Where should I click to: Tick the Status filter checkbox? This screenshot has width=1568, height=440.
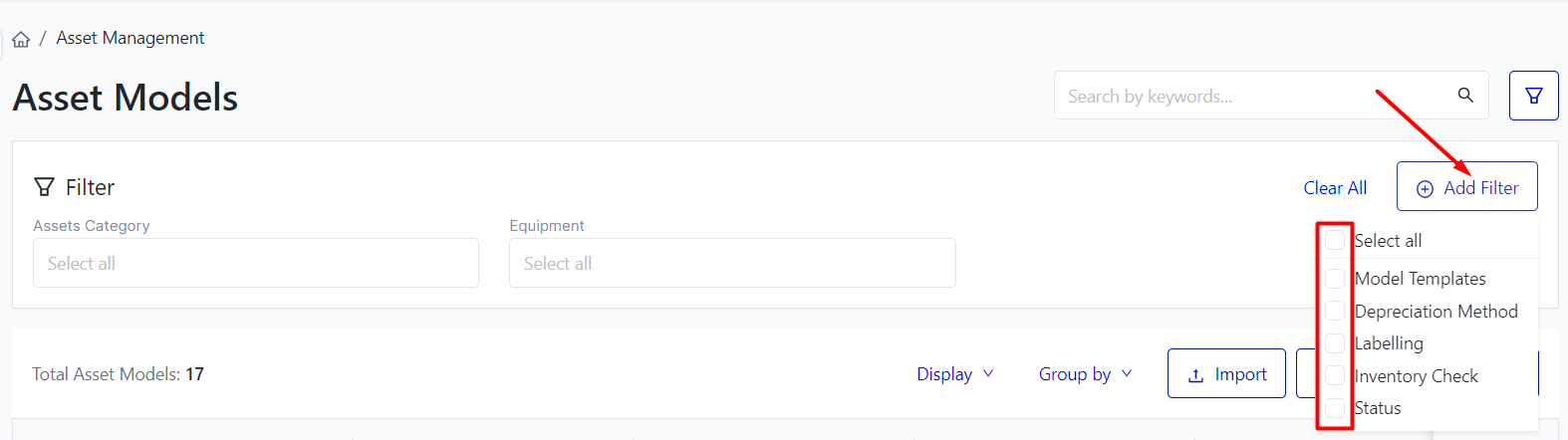point(1335,408)
